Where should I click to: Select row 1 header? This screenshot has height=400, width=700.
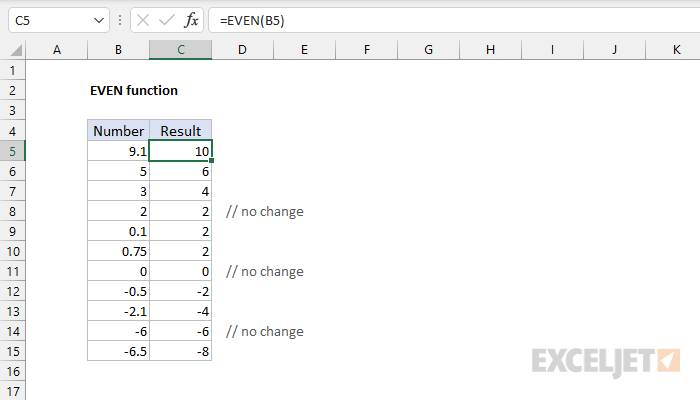[12, 70]
